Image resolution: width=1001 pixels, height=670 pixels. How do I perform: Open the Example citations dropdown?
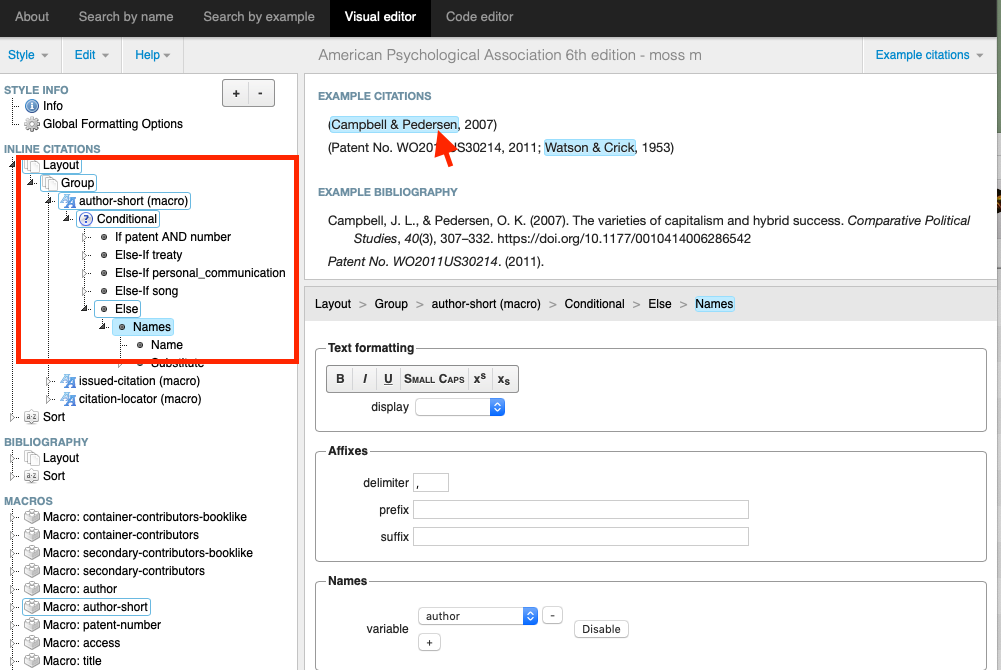929,55
